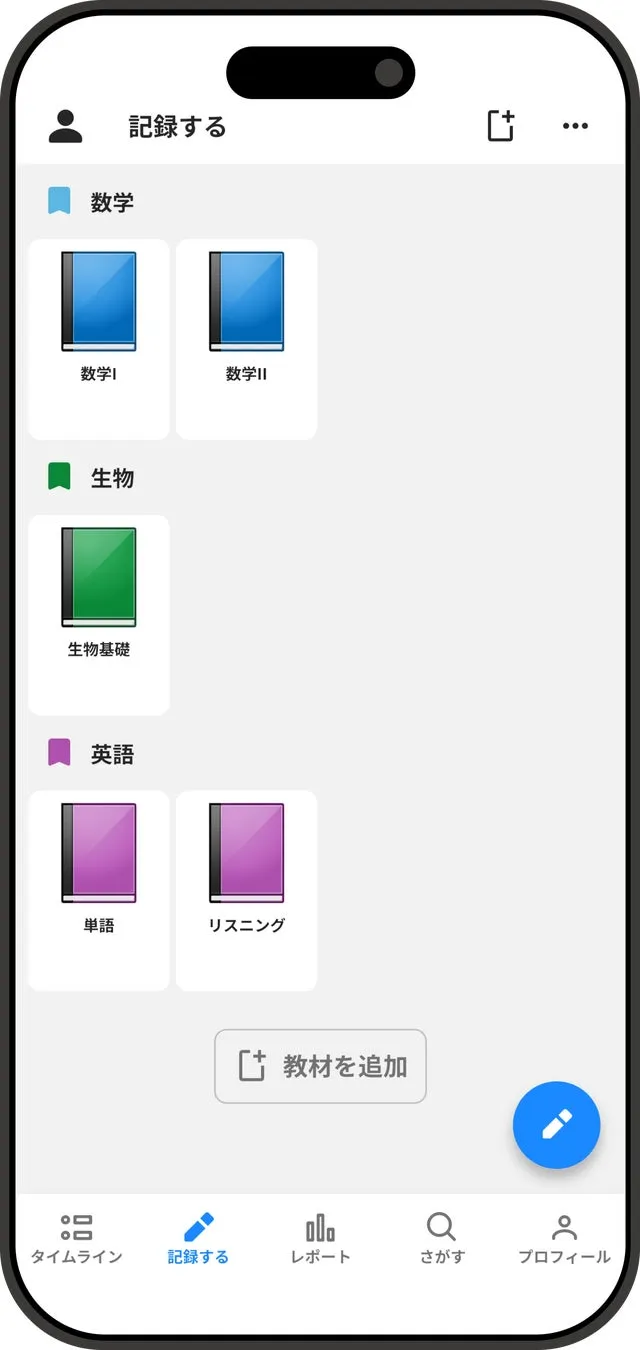Tap the タイムライン timeline icon
This screenshot has height=1350, width=640.
[x=76, y=1225]
